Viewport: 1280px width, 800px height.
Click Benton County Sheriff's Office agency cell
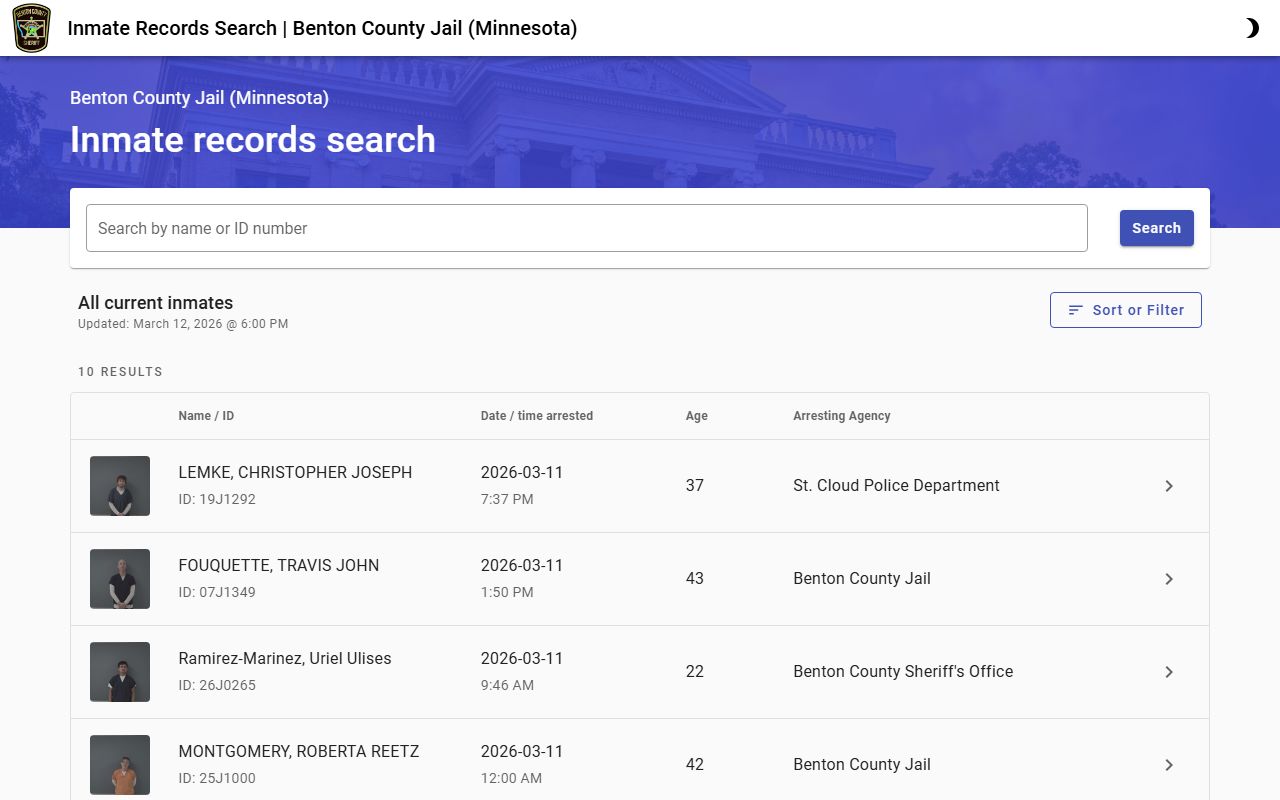point(903,671)
